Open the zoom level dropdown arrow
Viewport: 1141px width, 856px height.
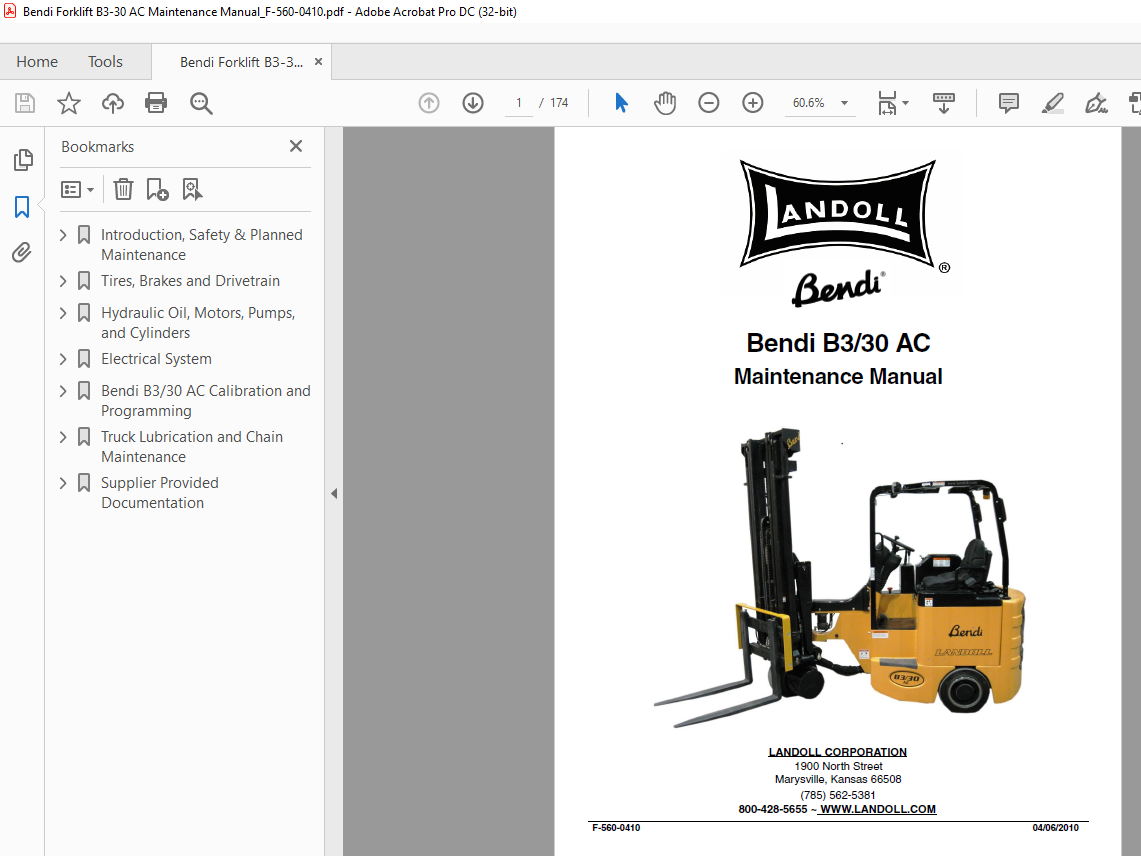click(844, 103)
